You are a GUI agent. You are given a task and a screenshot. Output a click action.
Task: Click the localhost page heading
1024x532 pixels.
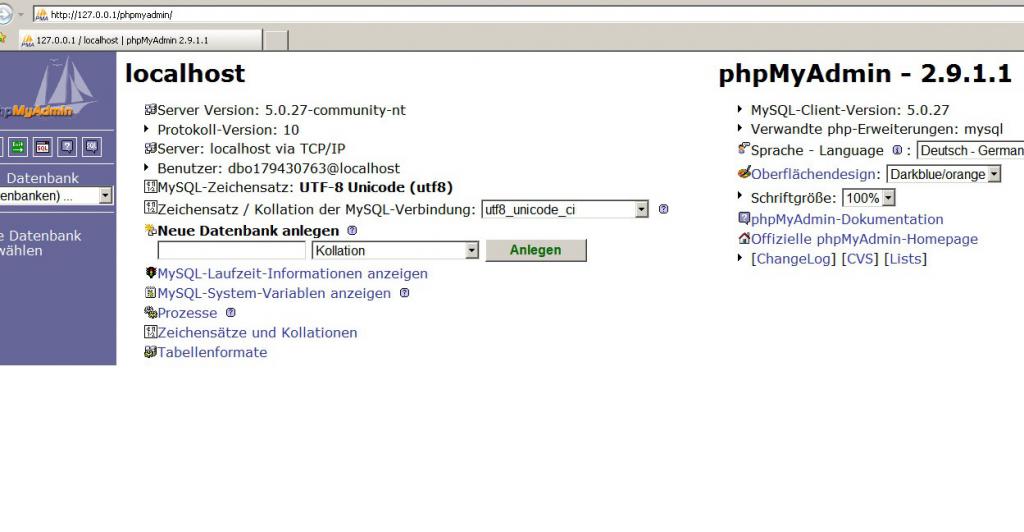185,73
